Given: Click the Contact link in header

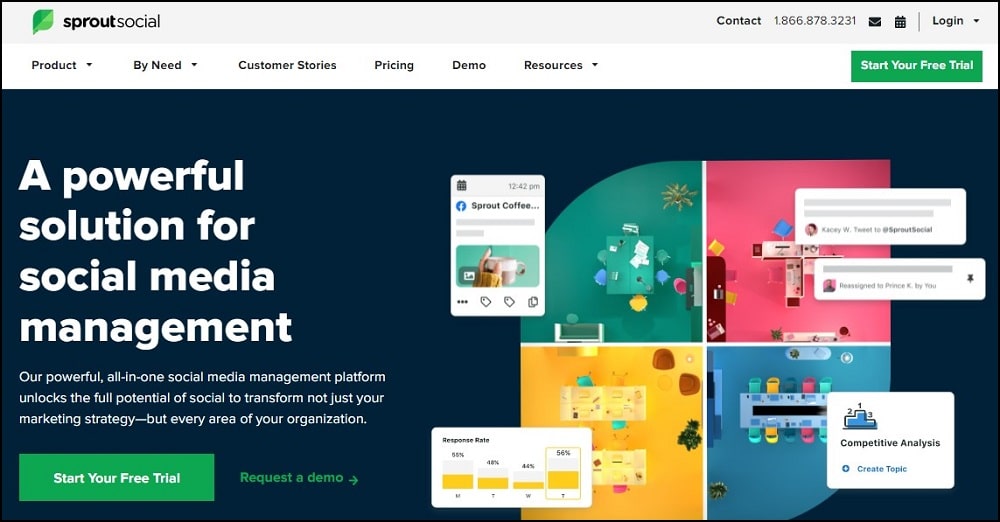Looking at the screenshot, I should point(739,20).
